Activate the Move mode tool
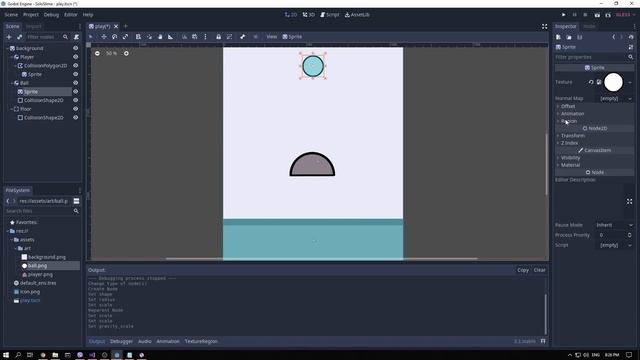 pyautogui.click(x=104, y=37)
